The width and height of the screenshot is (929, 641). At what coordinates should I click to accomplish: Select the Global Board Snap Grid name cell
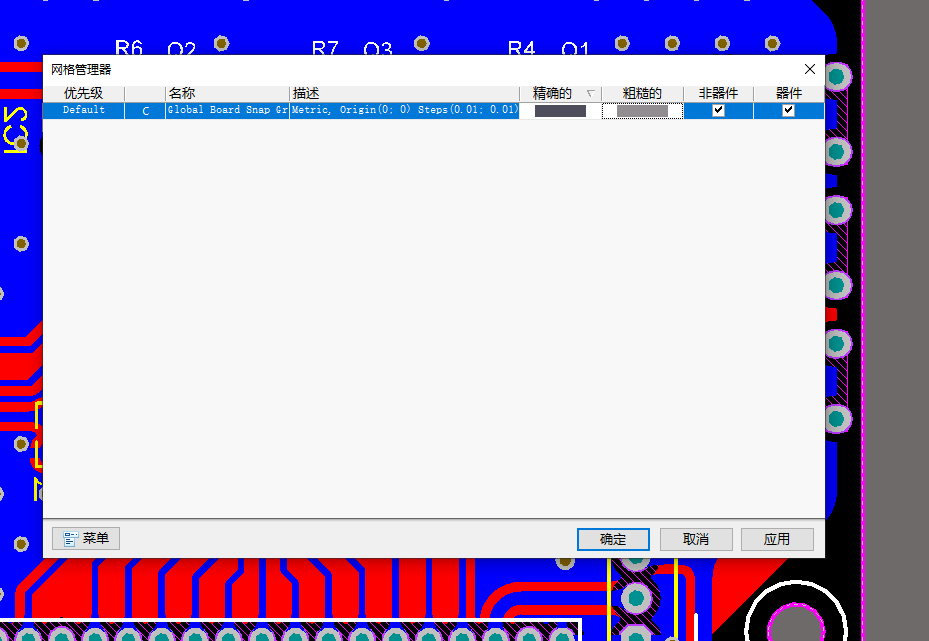coord(228,110)
